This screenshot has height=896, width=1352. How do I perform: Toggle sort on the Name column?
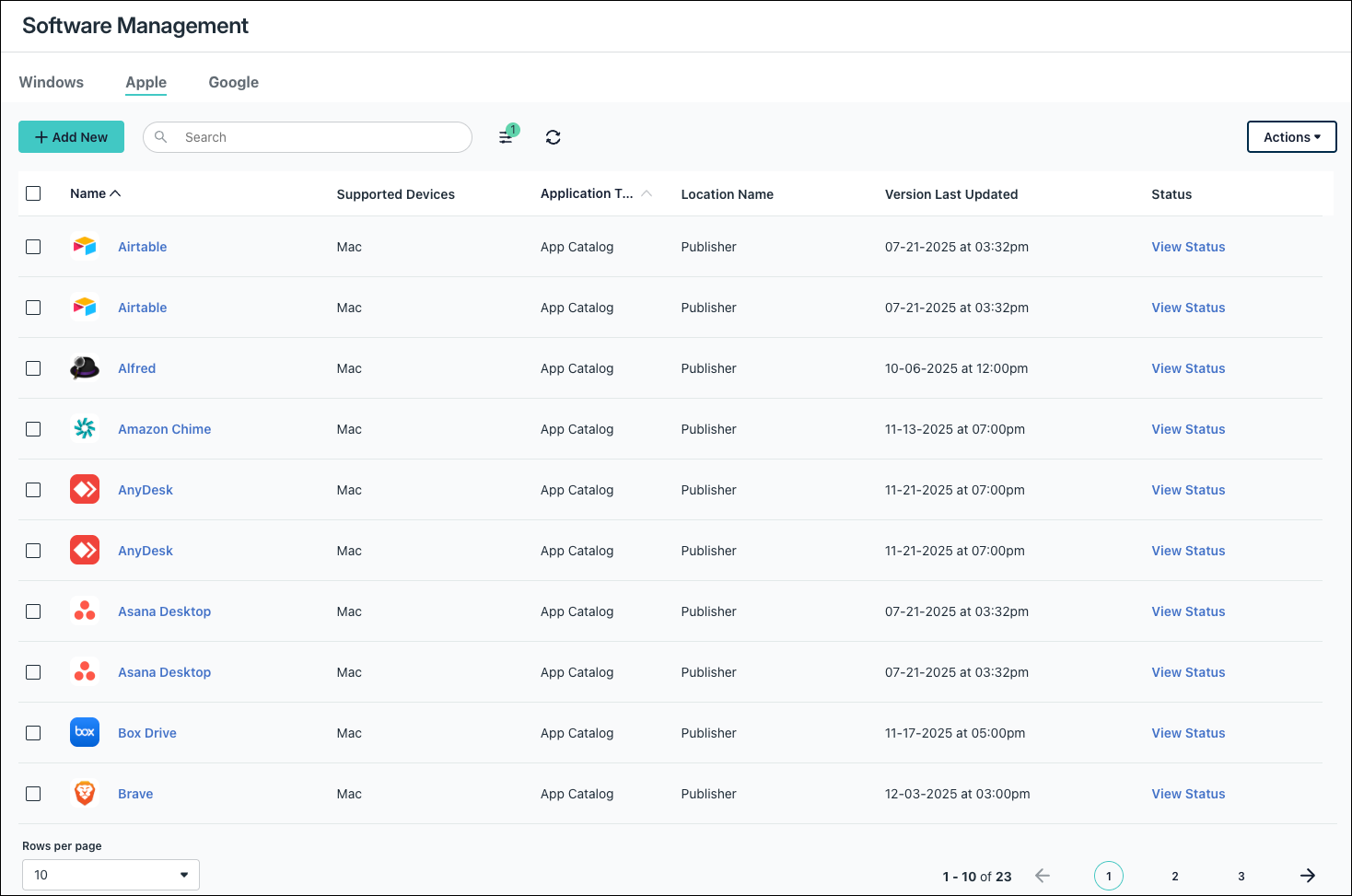(x=95, y=192)
